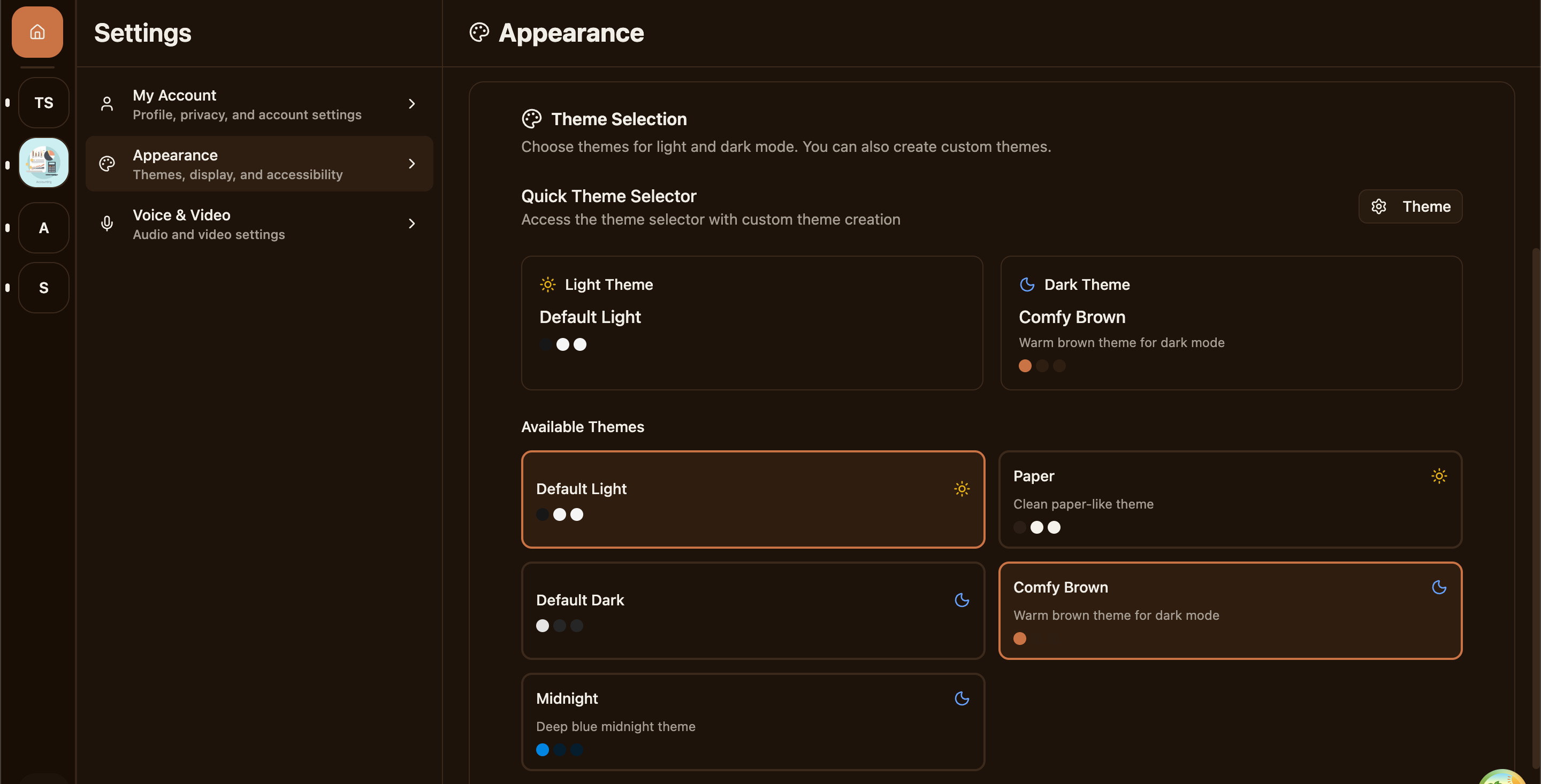Click the moon icon on Default Dark
The image size is (1541, 784).
[962, 600]
